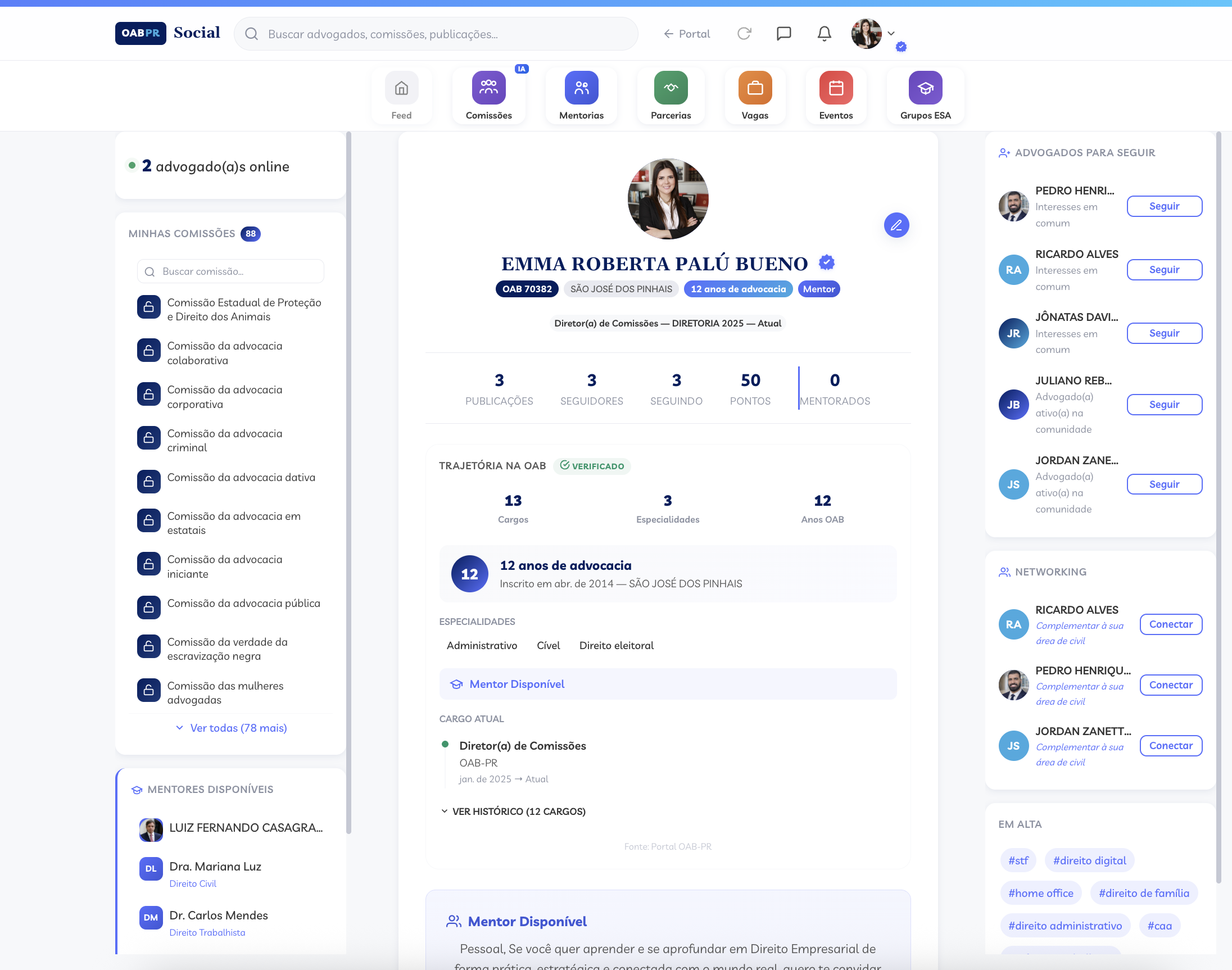The width and height of the screenshot is (1232, 970).
Task: Click the edit profile pencil icon
Action: 896,225
